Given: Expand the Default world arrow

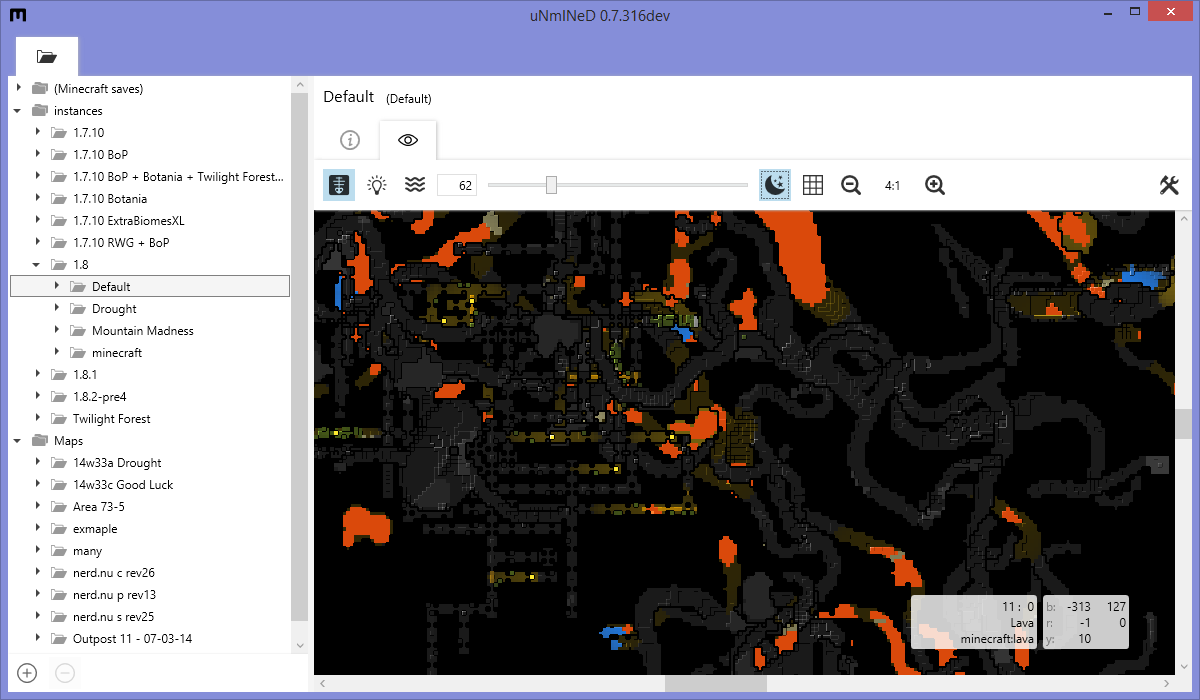Looking at the screenshot, I should point(57,286).
